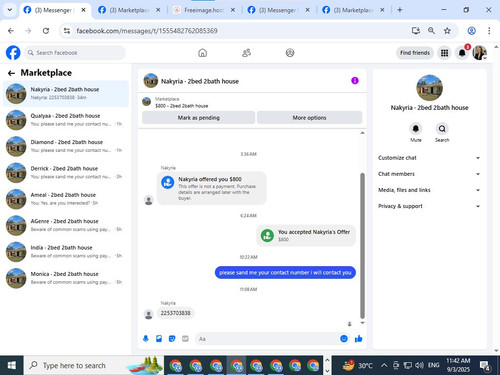The image size is (500, 375).
Task: Switch to the fourth browser tab, Messenger
Action: point(278,10)
